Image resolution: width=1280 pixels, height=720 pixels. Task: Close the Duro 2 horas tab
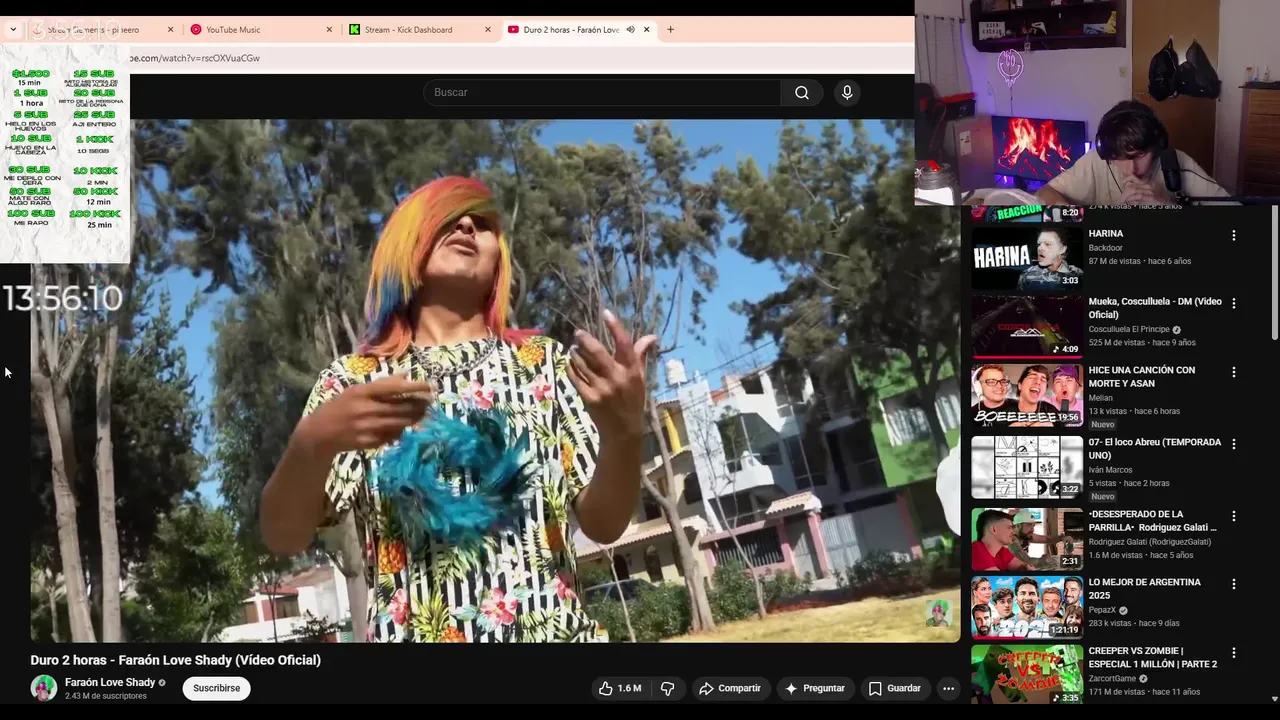point(646,30)
